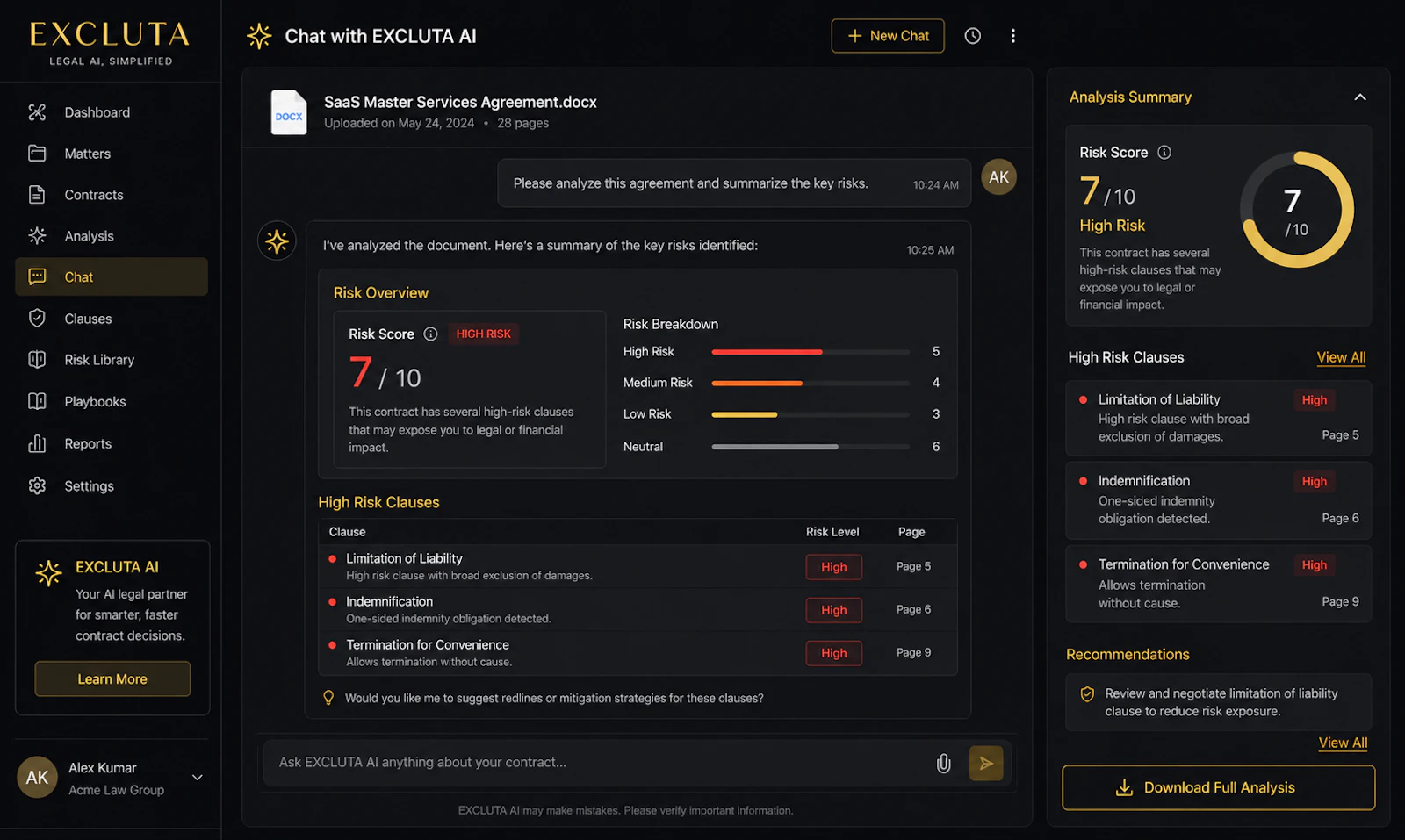Go to Contracts in the sidebar
Viewport: 1405px width, 840px height.
click(x=112, y=195)
